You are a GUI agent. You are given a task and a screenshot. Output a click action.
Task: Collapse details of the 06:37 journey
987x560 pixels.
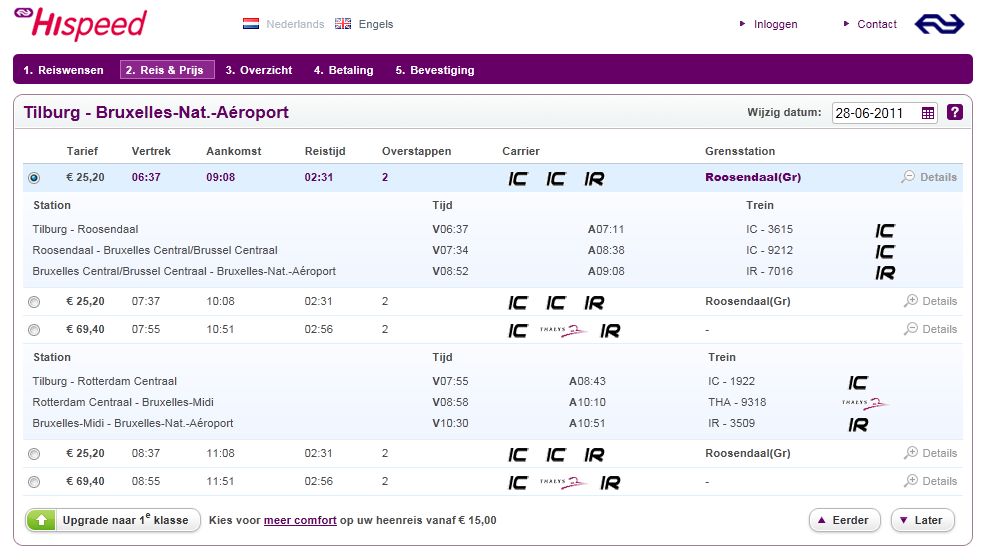coord(929,177)
